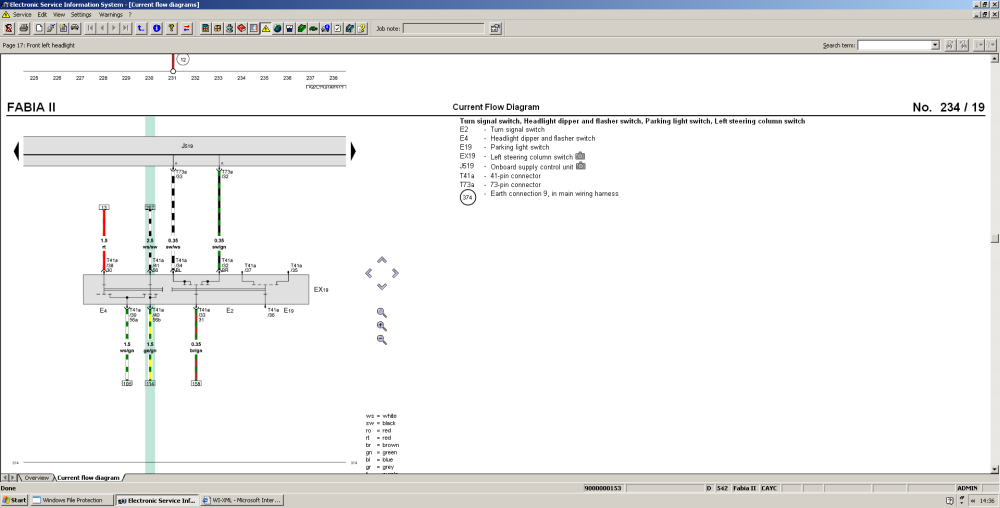Open camera icon beside Onboard supply control unit
This screenshot has width=1000, height=508.
click(580, 166)
